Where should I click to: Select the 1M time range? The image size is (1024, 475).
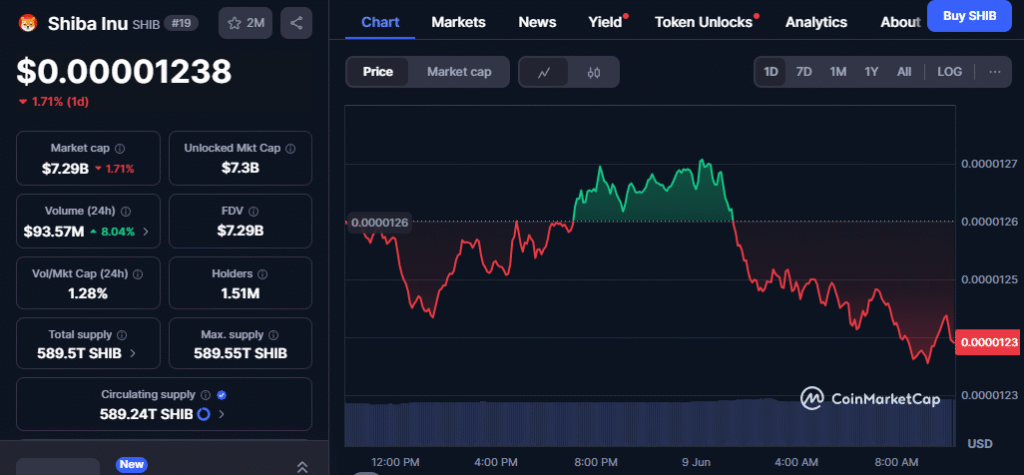[838, 72]
